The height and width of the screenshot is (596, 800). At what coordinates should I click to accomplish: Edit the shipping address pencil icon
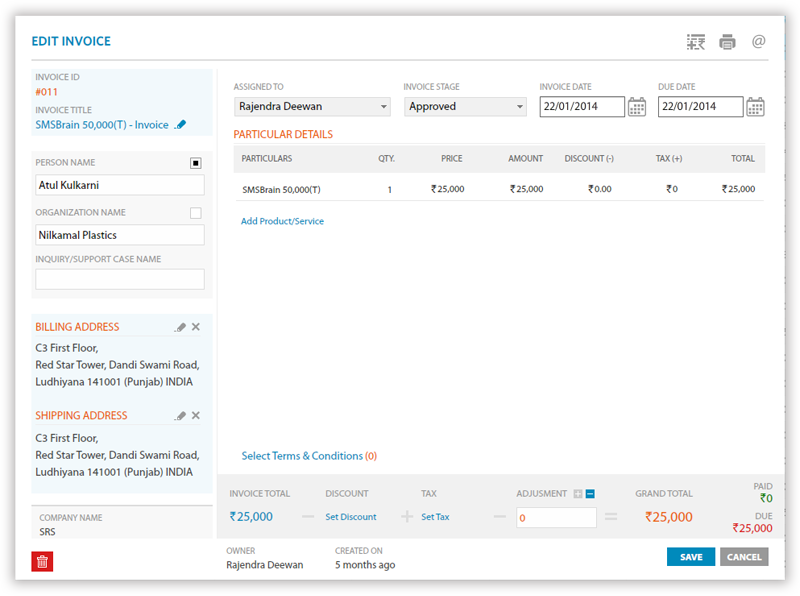(180, 416)
